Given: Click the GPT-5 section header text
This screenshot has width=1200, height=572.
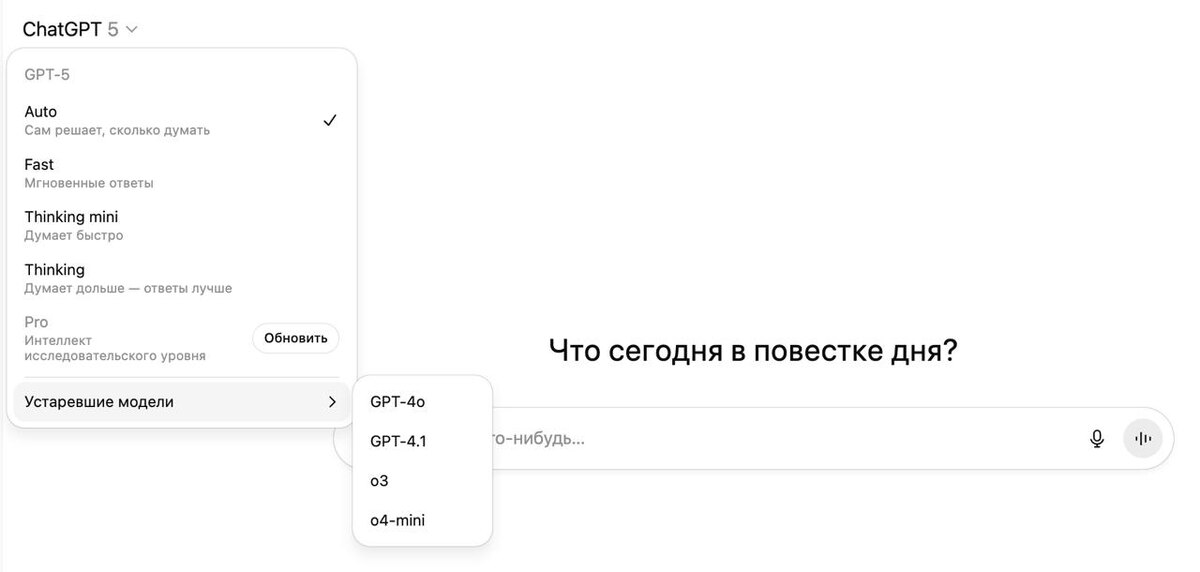Looking at the screenshot, I should click(x=47, y=74).
